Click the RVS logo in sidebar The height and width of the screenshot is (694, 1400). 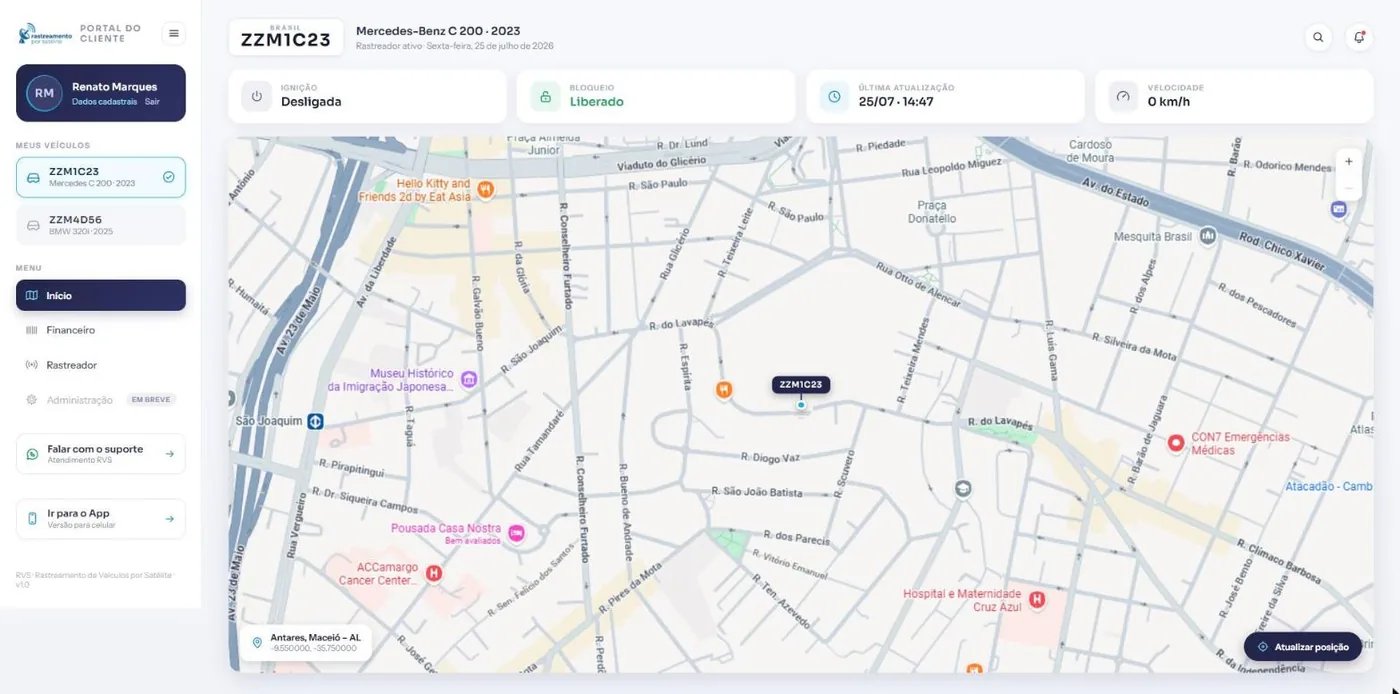[x=46, y=34]
